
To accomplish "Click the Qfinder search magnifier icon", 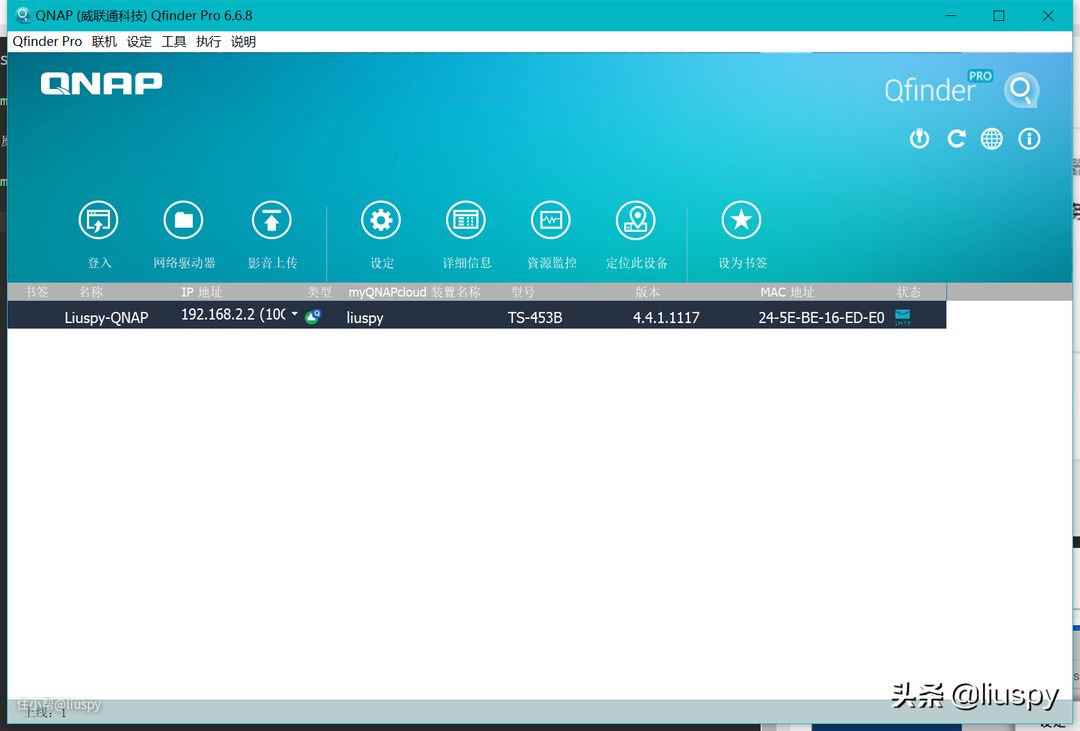I will click(1021, 90).
